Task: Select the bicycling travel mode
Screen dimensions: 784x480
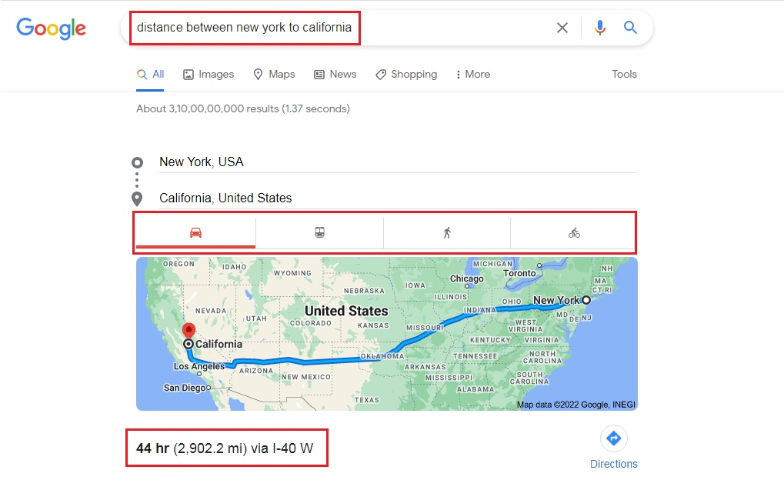Action: (x=574, y=232)
